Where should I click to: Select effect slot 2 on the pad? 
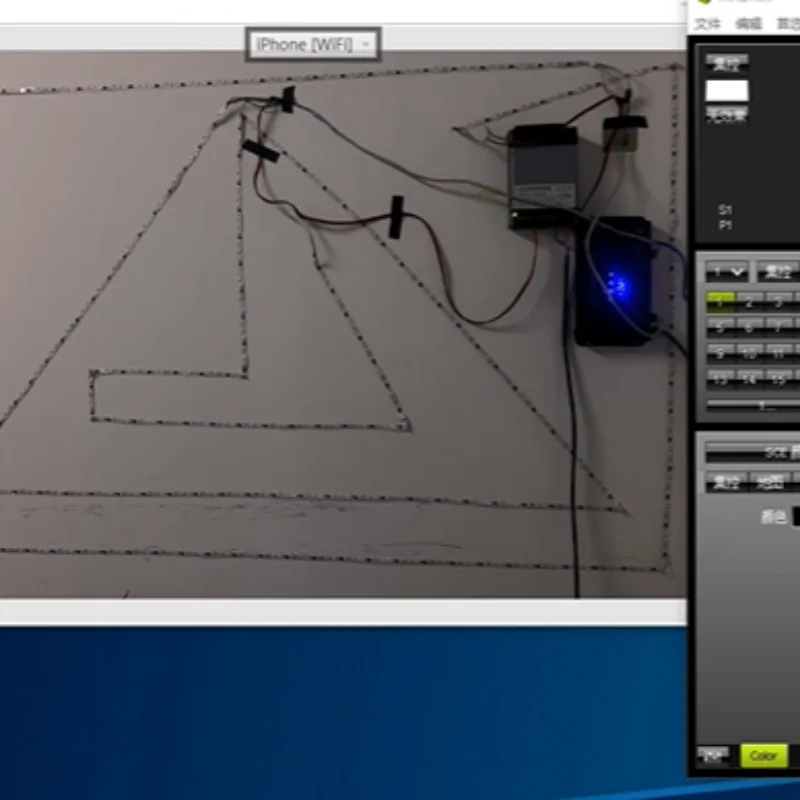(x=748, y=302)
